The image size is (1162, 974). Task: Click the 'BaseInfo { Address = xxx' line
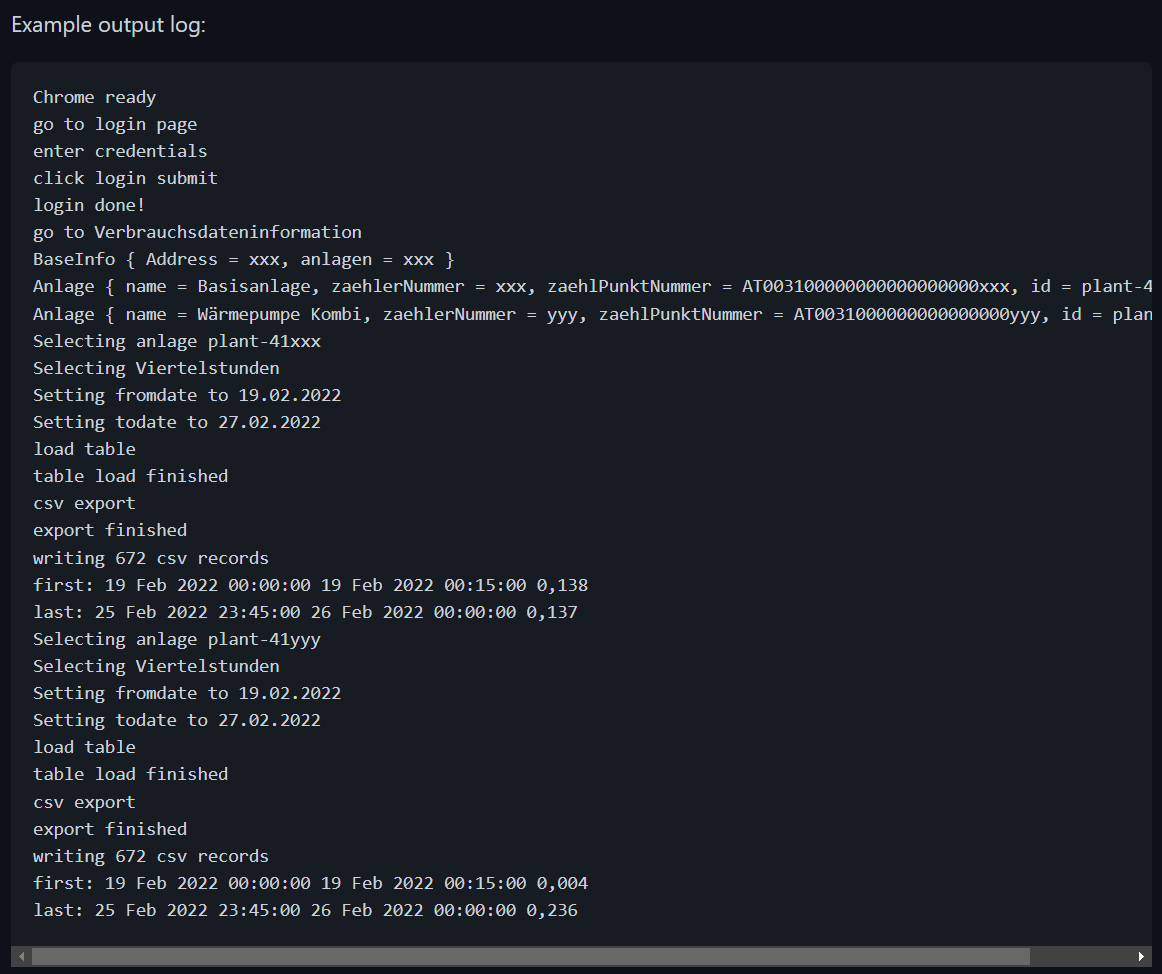(243, 259)
